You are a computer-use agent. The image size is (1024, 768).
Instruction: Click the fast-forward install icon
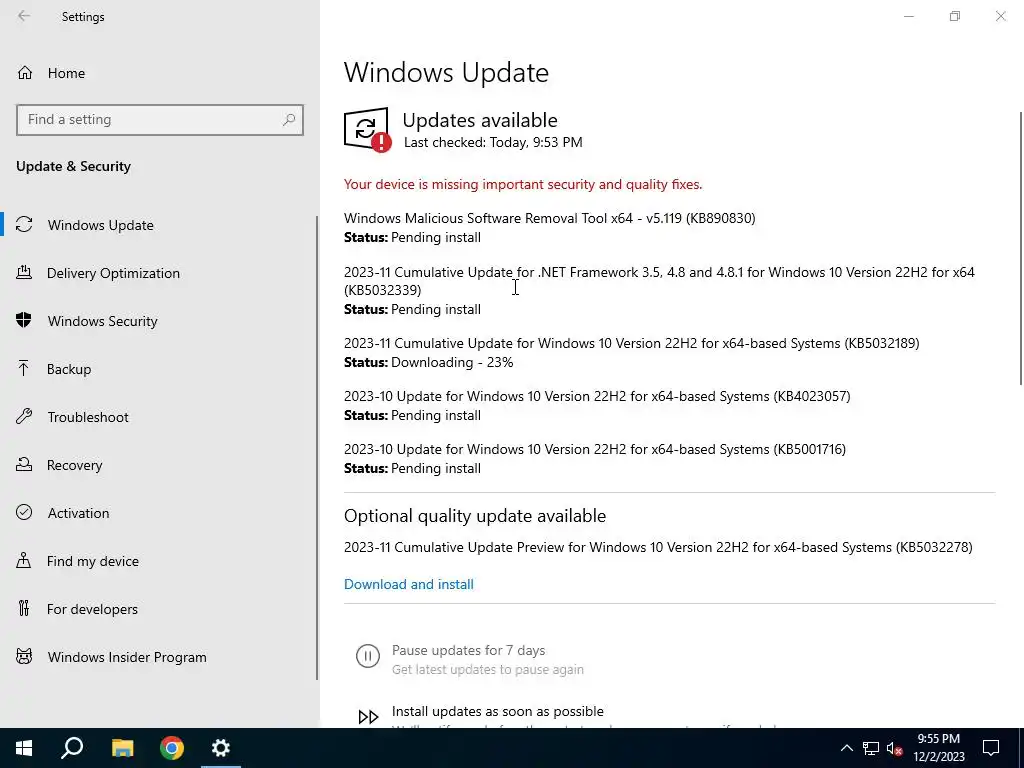(368, 717)
